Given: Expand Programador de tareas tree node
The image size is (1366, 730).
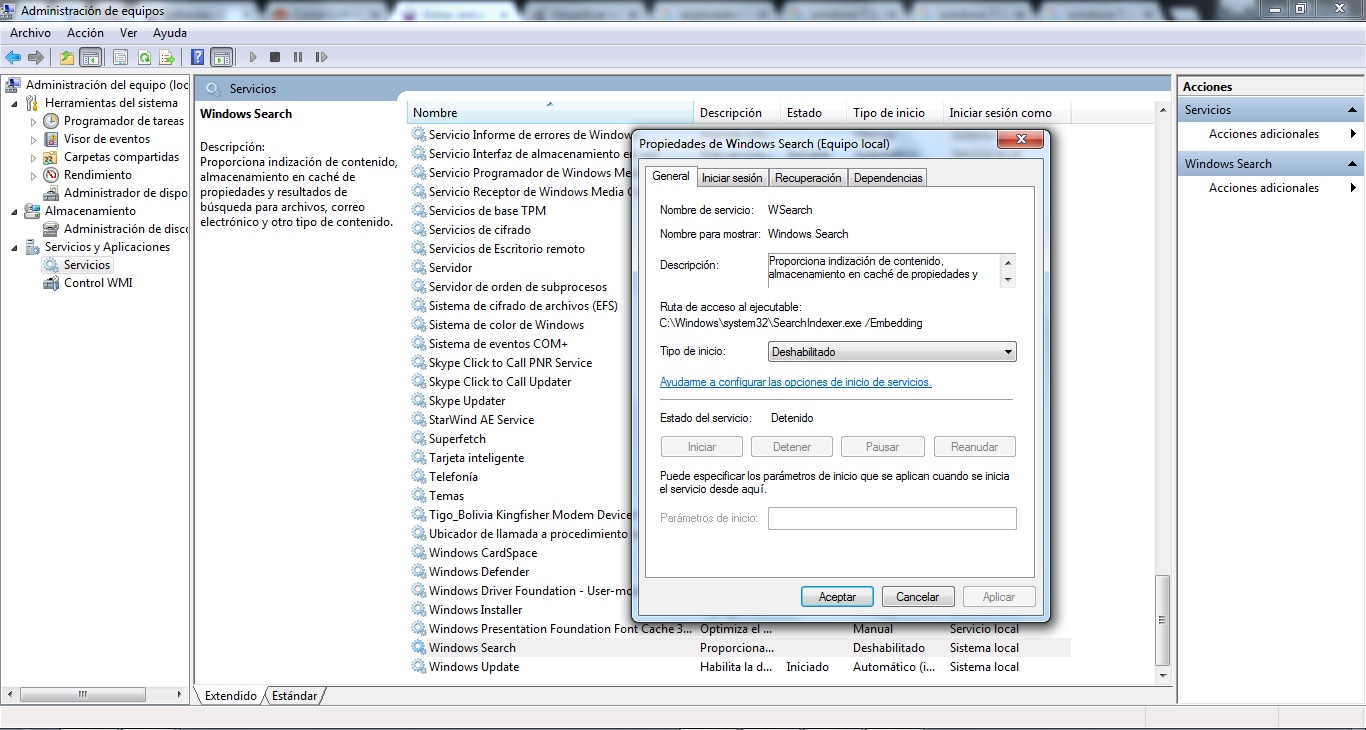Looking at the screenshot, I should tap(33, 122).
